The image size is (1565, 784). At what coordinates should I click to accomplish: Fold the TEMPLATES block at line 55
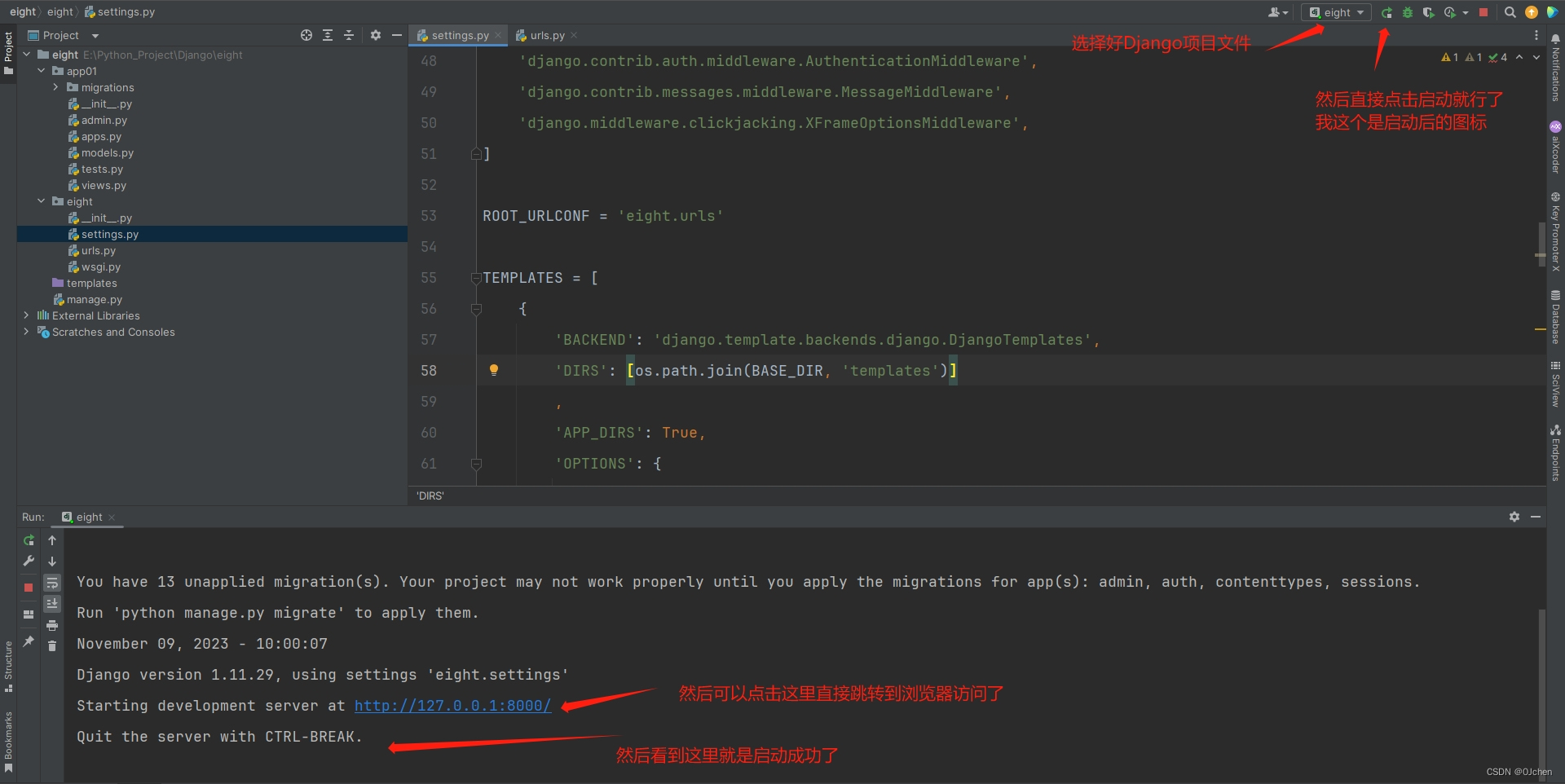[x=476, y=278]
